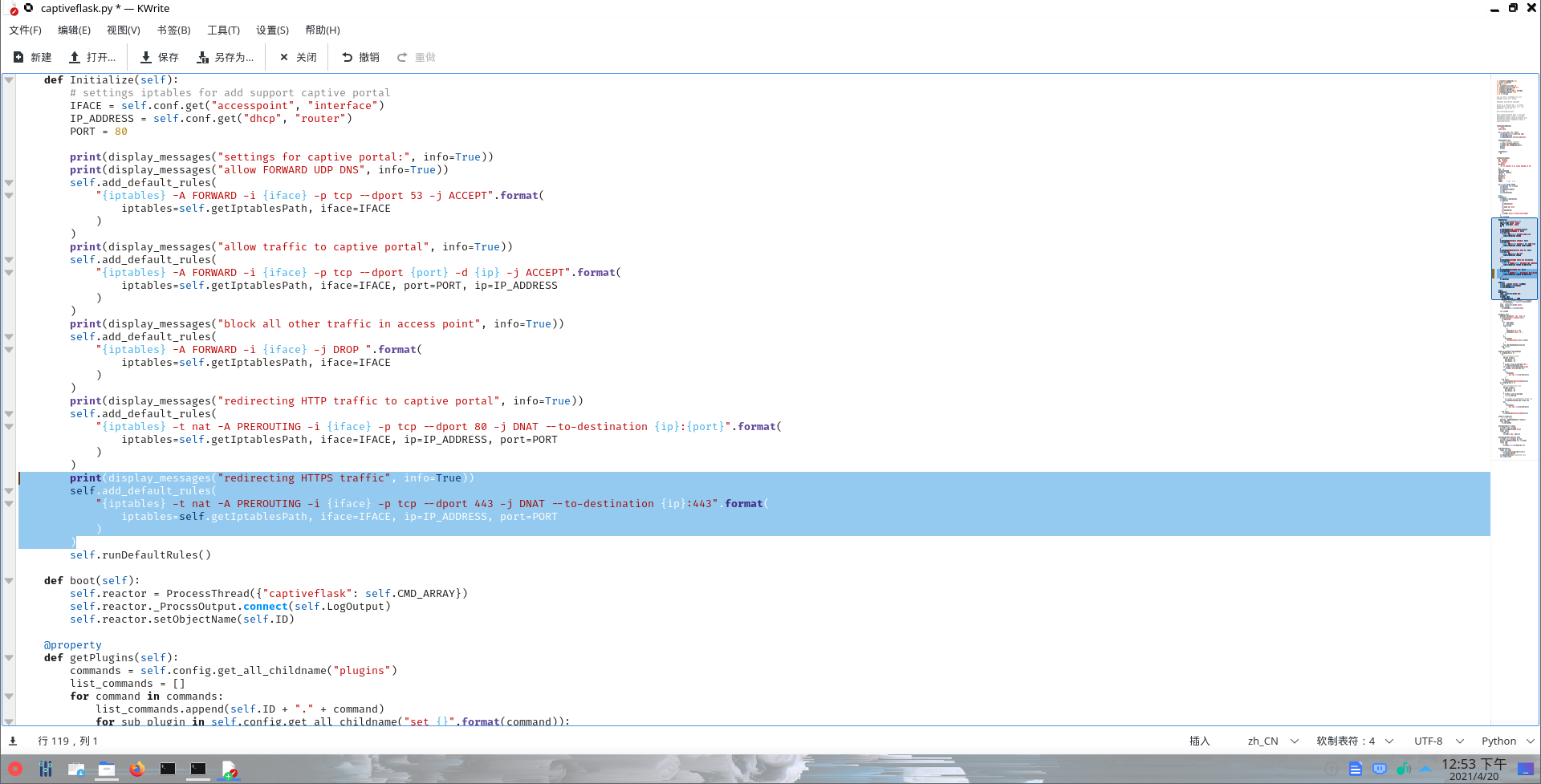Collapse the def boot(self) fold marker

coord(9,581)
